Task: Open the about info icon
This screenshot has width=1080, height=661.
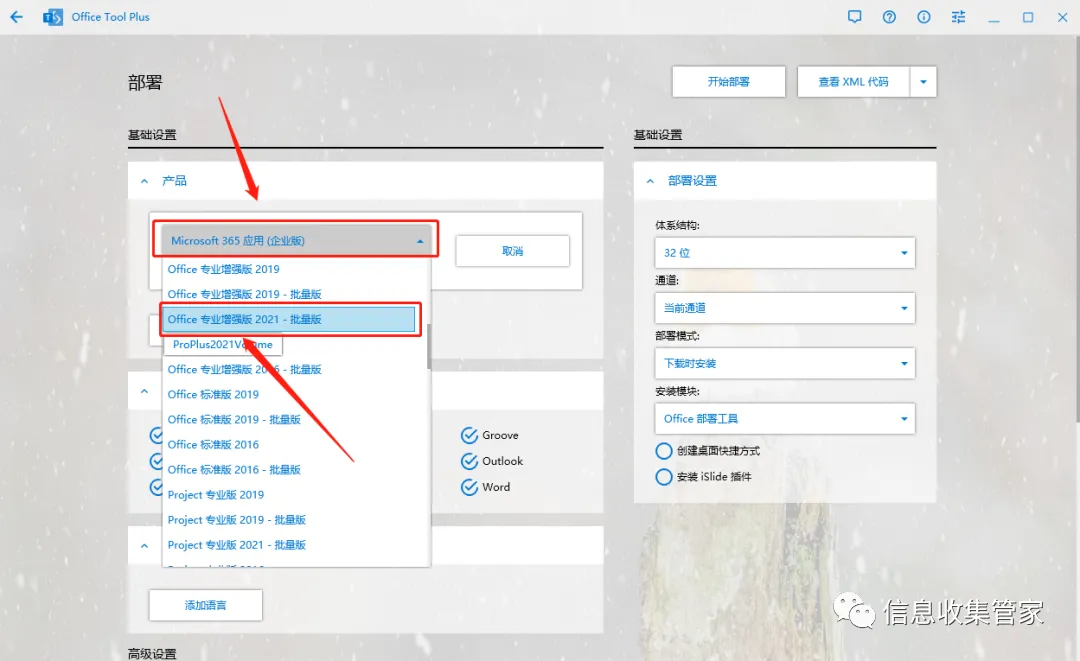Action: pyautogui.click(x=924, y=17)
